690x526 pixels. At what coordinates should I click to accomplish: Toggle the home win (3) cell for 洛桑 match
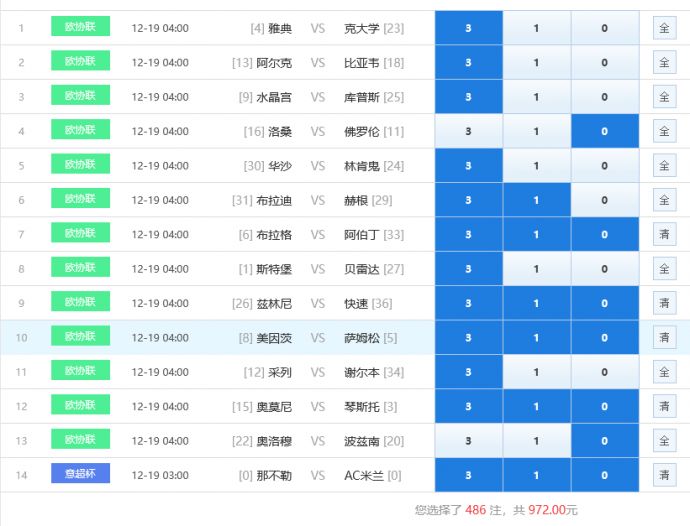coord(468,132)
